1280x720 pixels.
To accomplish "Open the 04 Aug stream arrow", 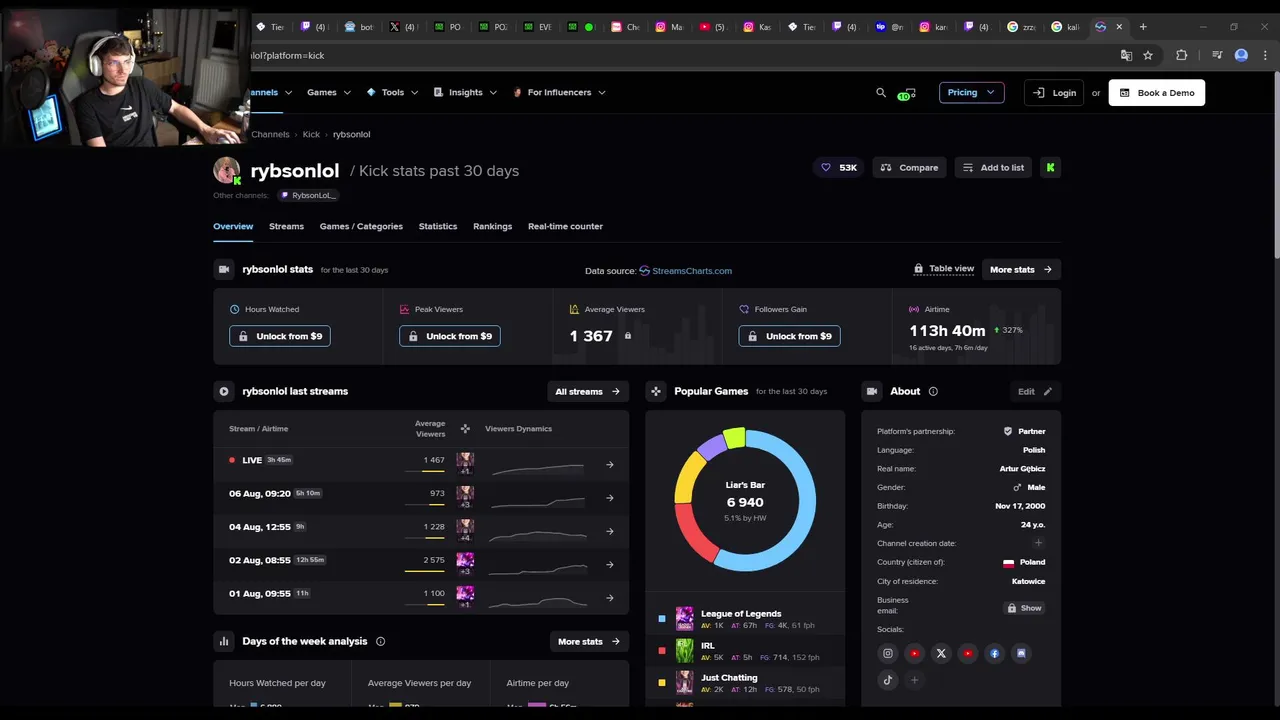I will (610, 531).
